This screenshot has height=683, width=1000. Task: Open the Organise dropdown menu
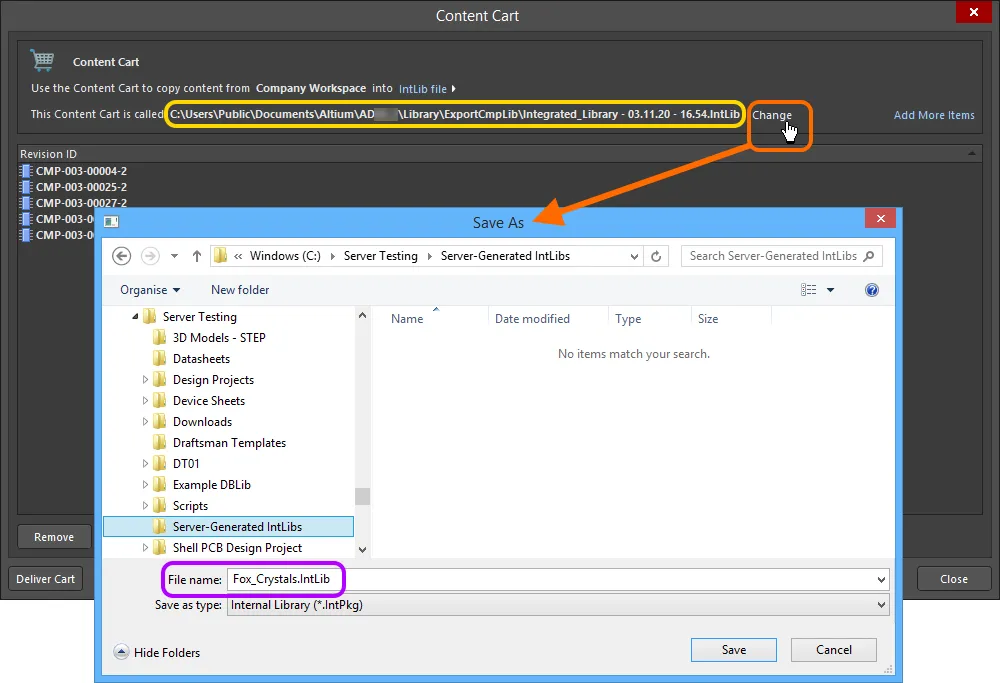(150, 290)
